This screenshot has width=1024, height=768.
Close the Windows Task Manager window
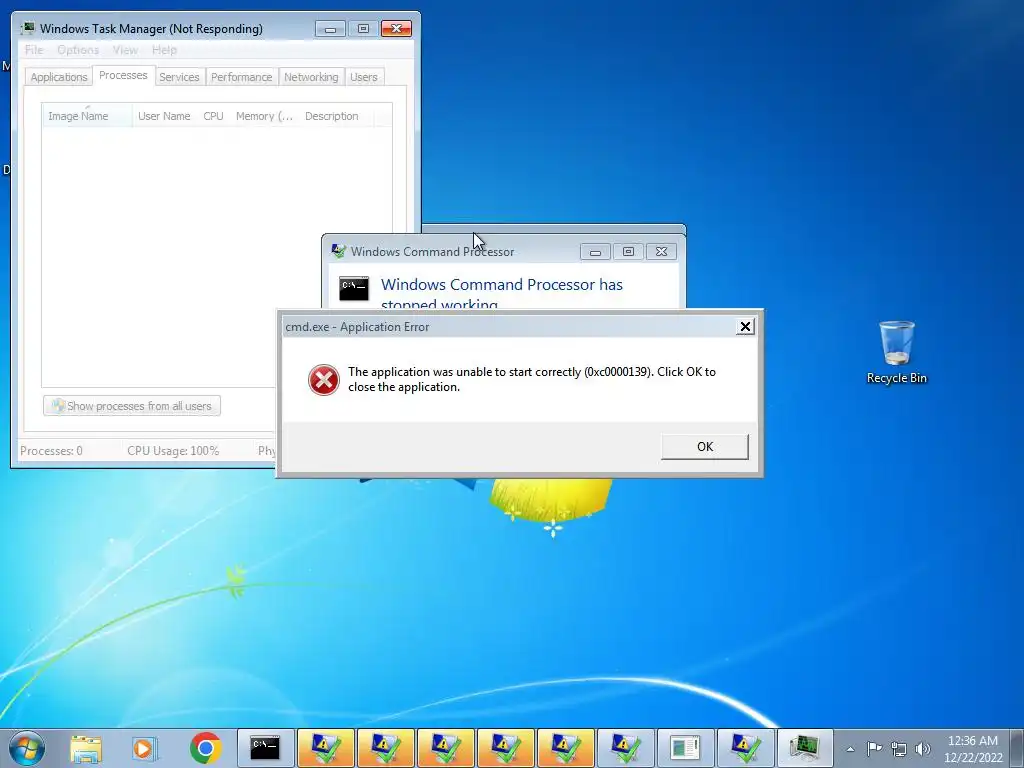[396, 29]
